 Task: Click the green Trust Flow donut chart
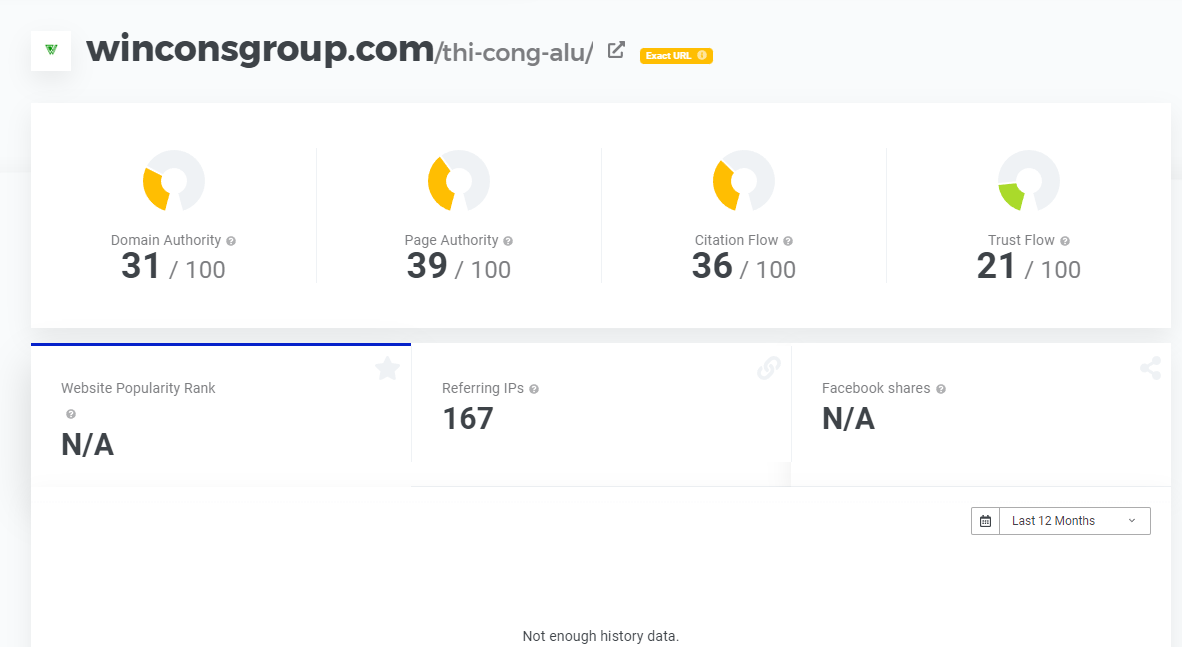click(1028, 181)
